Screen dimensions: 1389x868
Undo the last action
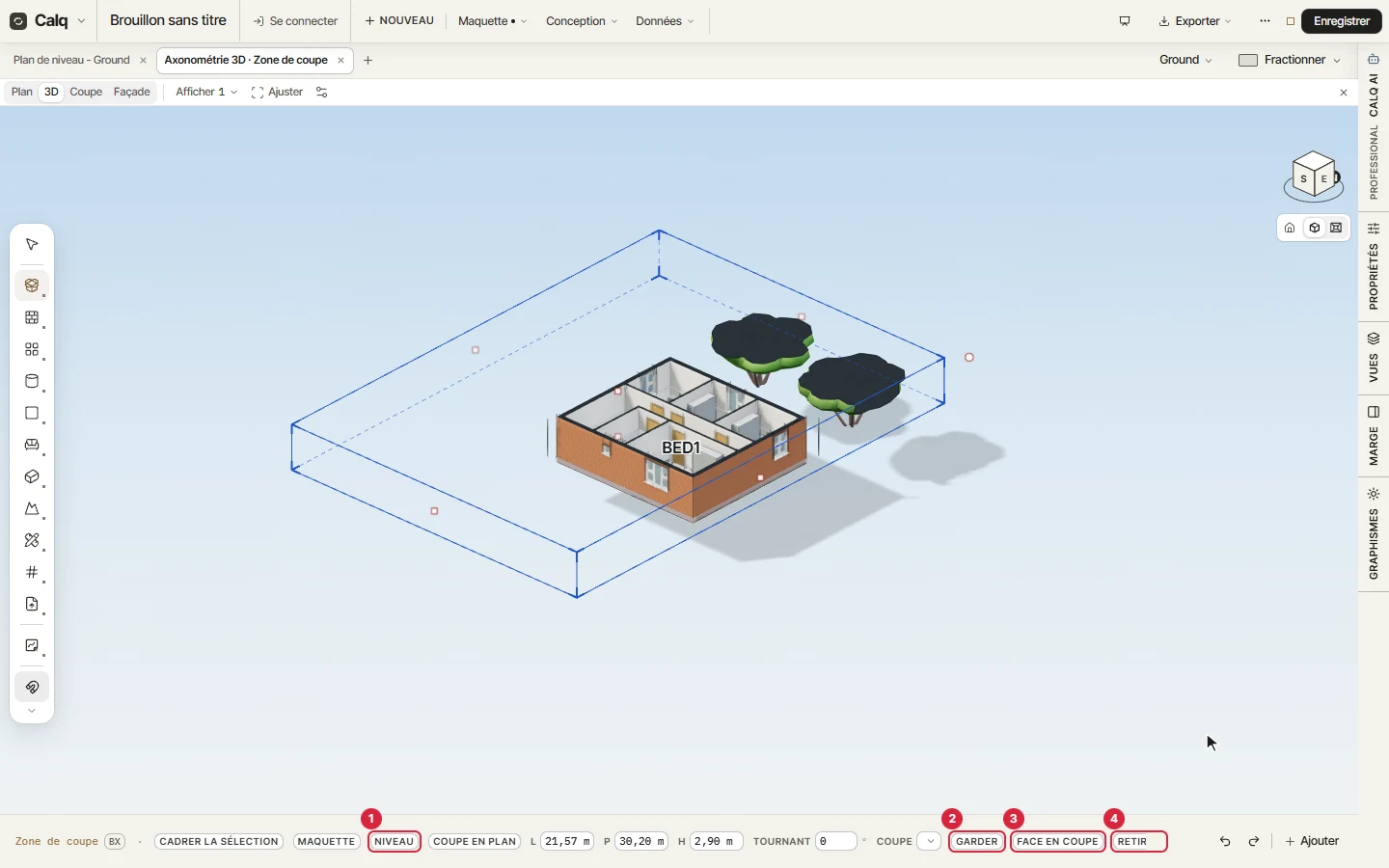tap(1225, 841)
